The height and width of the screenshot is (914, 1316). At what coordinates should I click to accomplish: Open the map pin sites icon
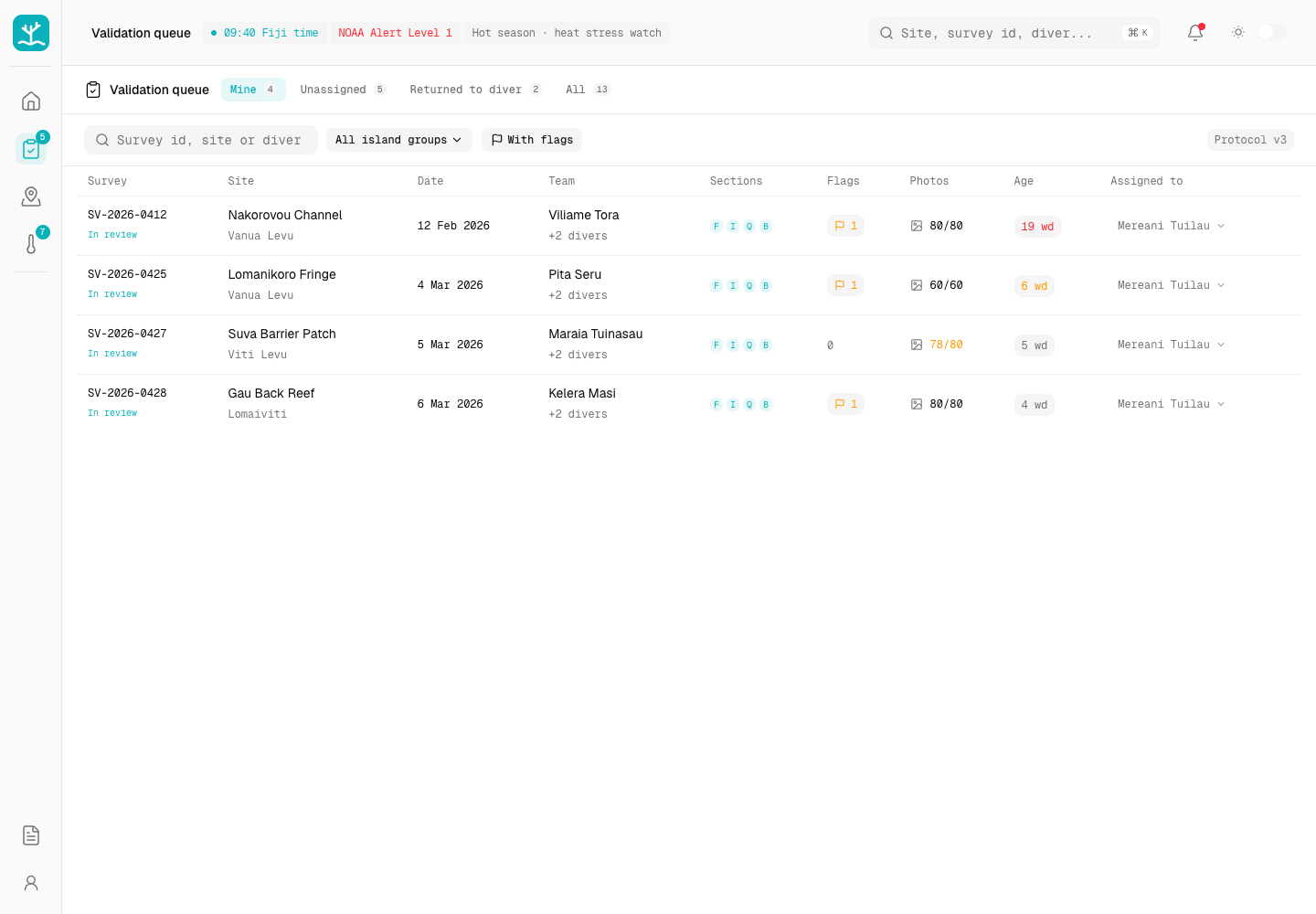(x=31, y=197)
